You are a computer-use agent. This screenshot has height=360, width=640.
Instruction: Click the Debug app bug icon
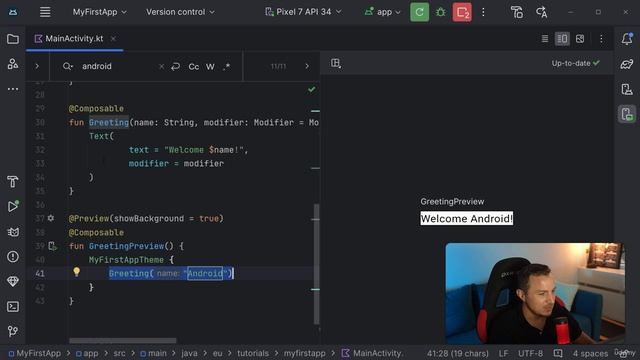(440, 12)
